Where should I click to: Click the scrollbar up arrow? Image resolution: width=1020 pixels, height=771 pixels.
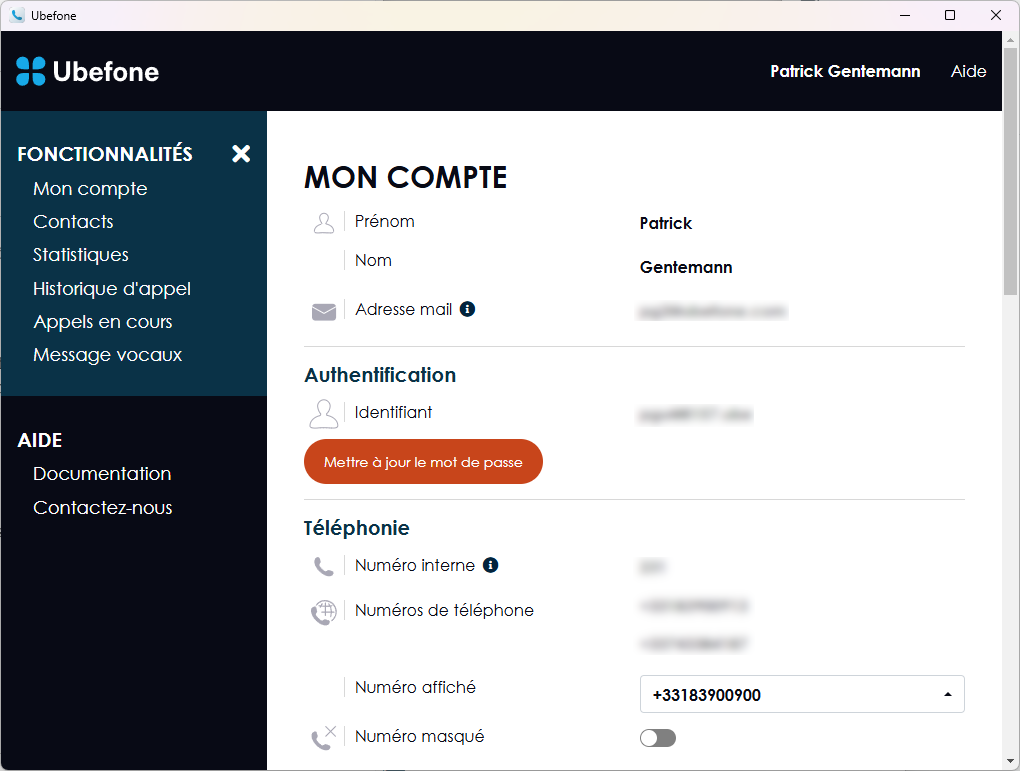pyautogui.click(x=1010, y=39)
